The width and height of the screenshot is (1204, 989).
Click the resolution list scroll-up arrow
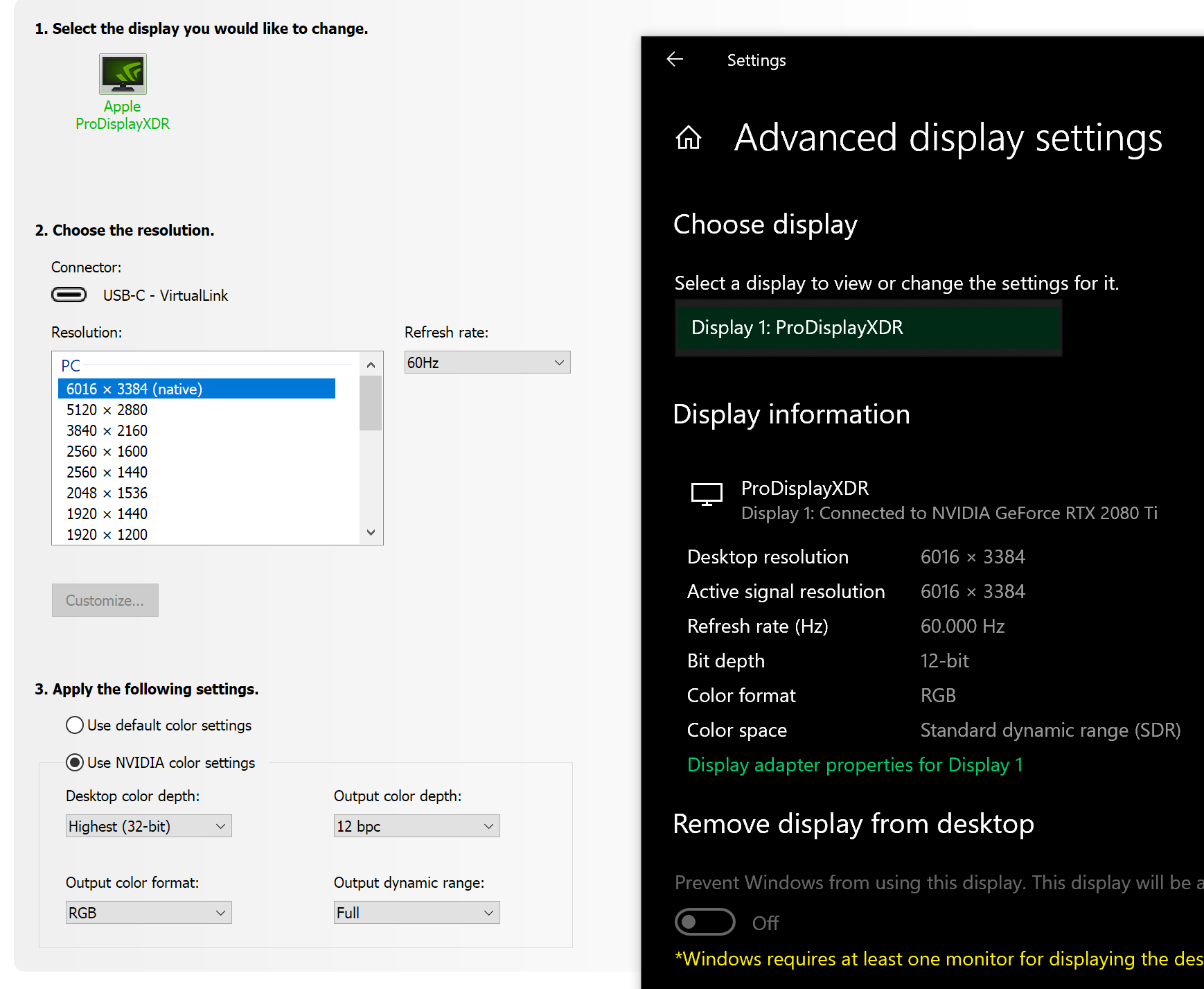point(371,365)
